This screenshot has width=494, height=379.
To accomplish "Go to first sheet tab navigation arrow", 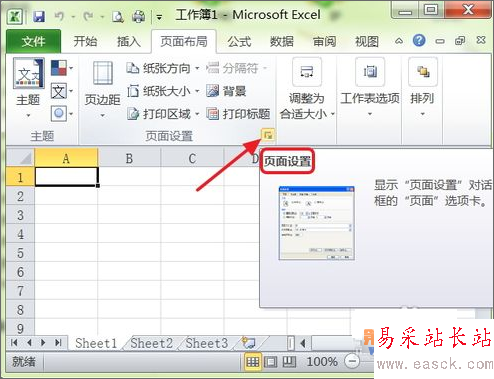I will (x=14, y=343).
